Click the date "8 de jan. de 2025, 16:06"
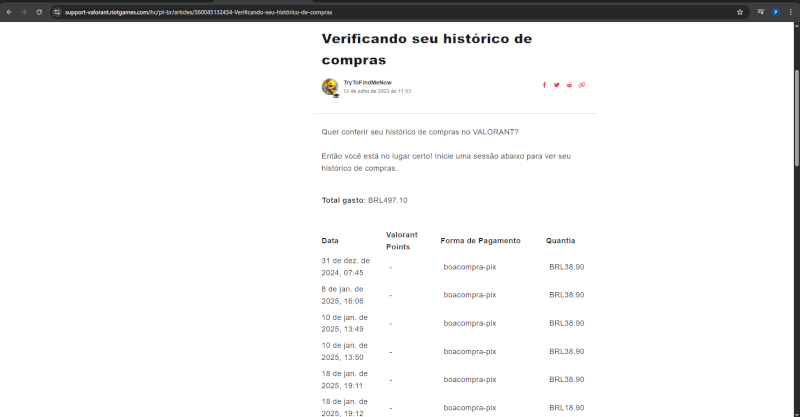The height and width of the screenshot is (417, 800). coord(342,295)
